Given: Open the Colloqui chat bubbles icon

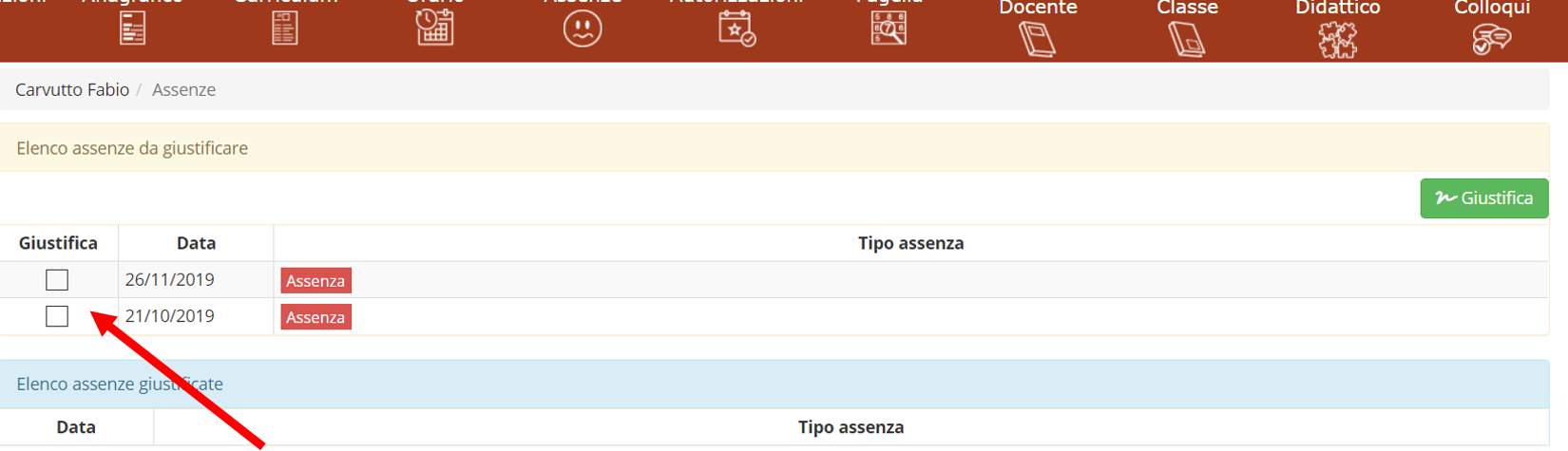Looking at the screenshot, I should (1491, 40).
